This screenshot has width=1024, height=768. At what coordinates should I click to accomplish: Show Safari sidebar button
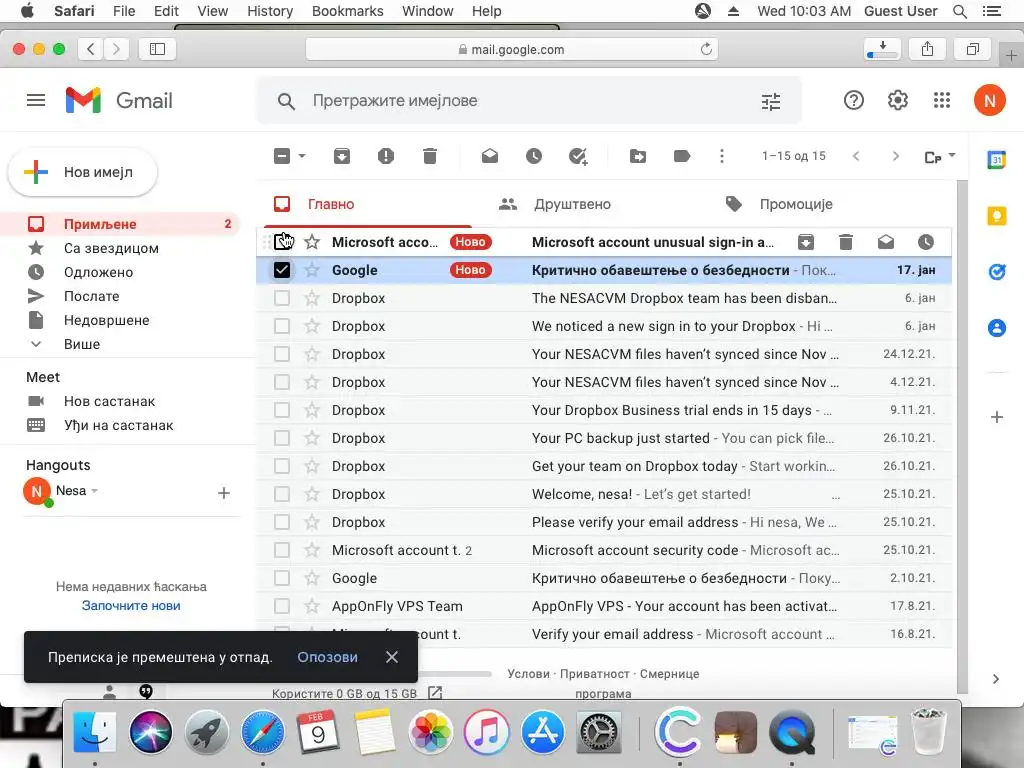(x=157, y=49)
